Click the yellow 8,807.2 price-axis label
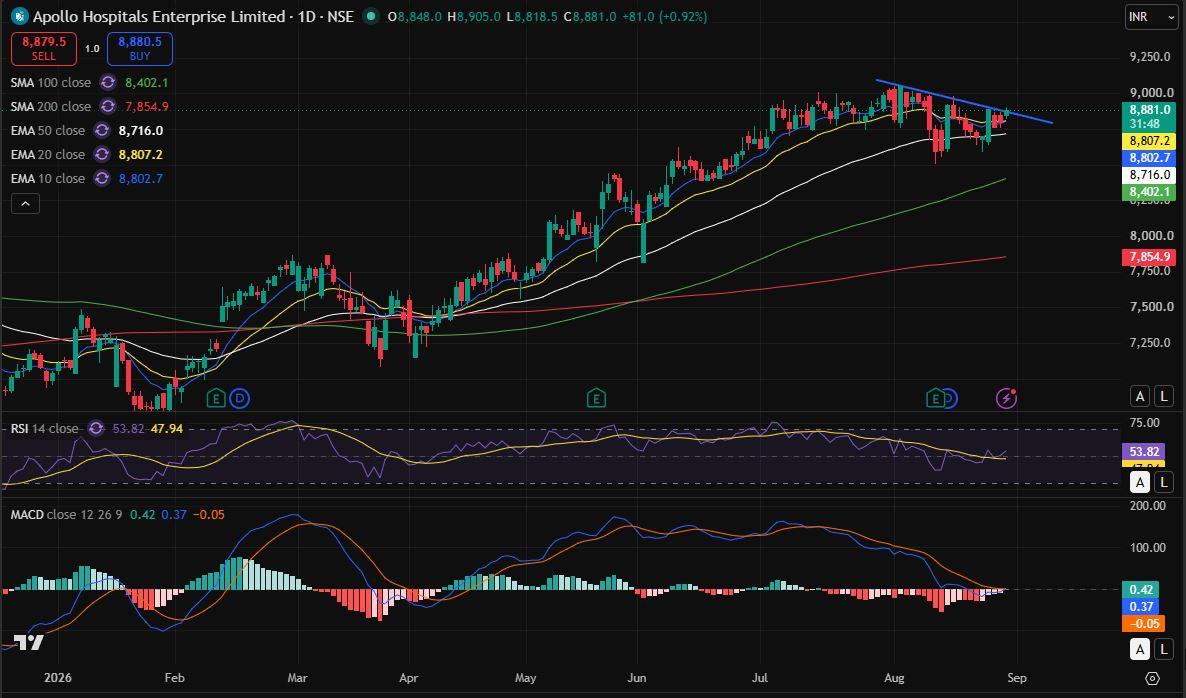 point(1149,141)
